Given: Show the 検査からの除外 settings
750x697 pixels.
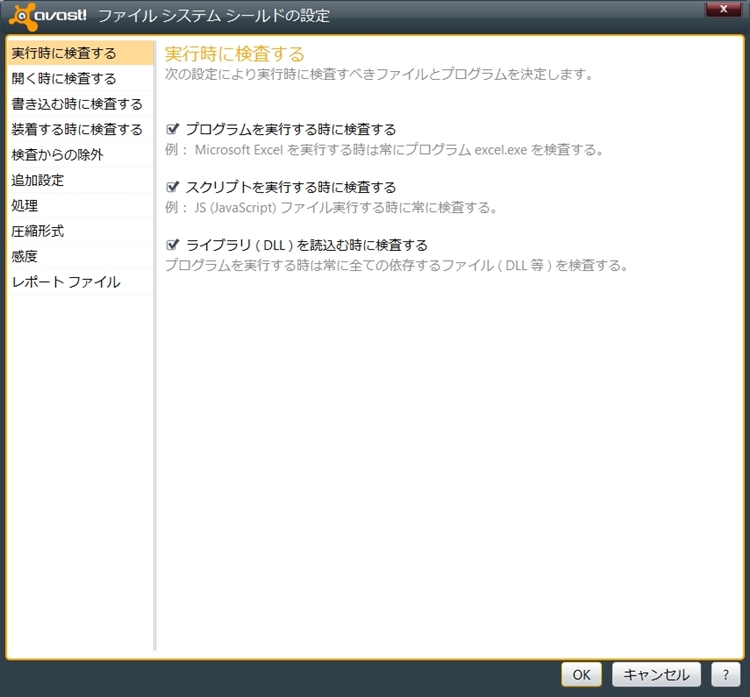Looking at the screenshot, I should coord(80,155).
